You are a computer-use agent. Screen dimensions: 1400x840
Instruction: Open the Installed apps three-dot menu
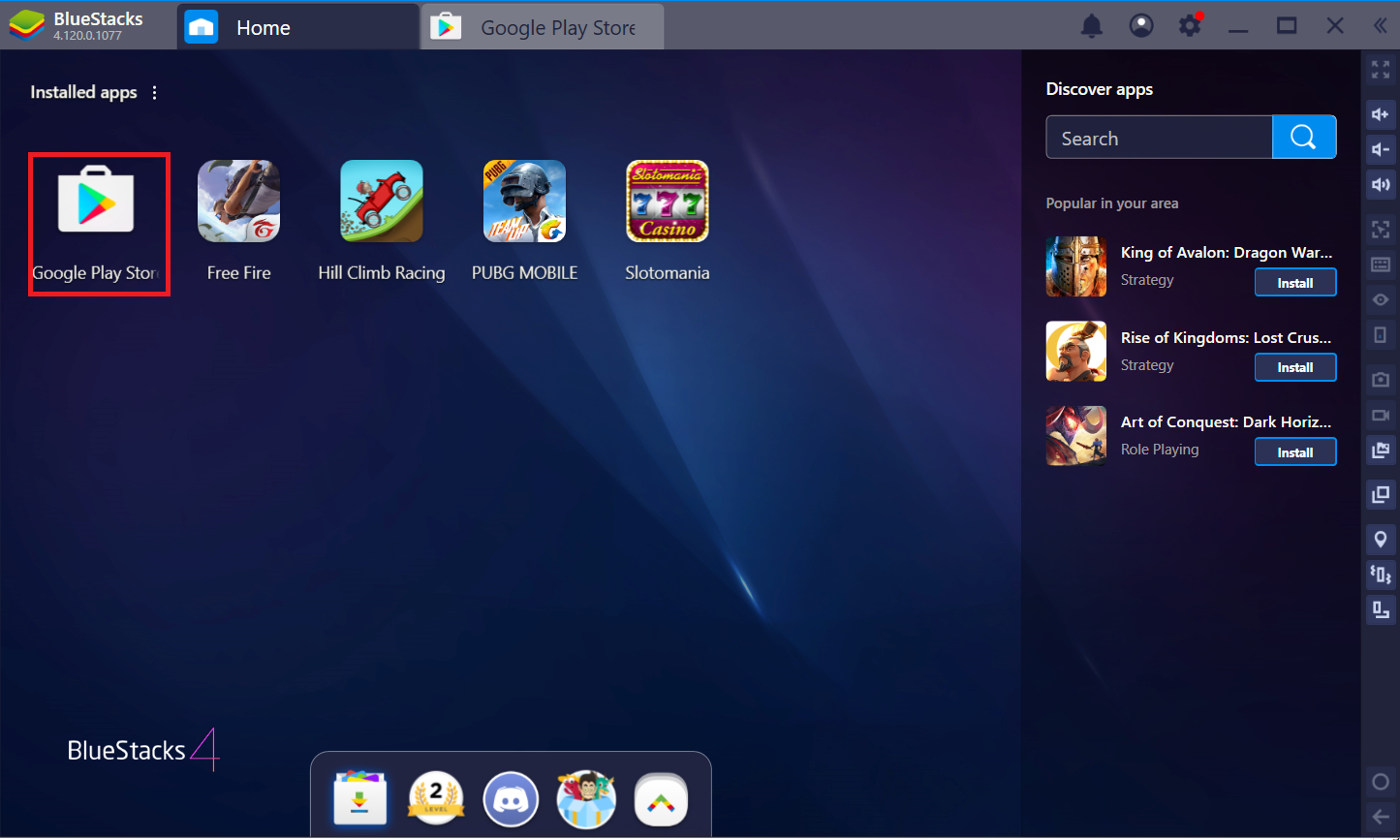pyautogui.click(x=154, y=92)
